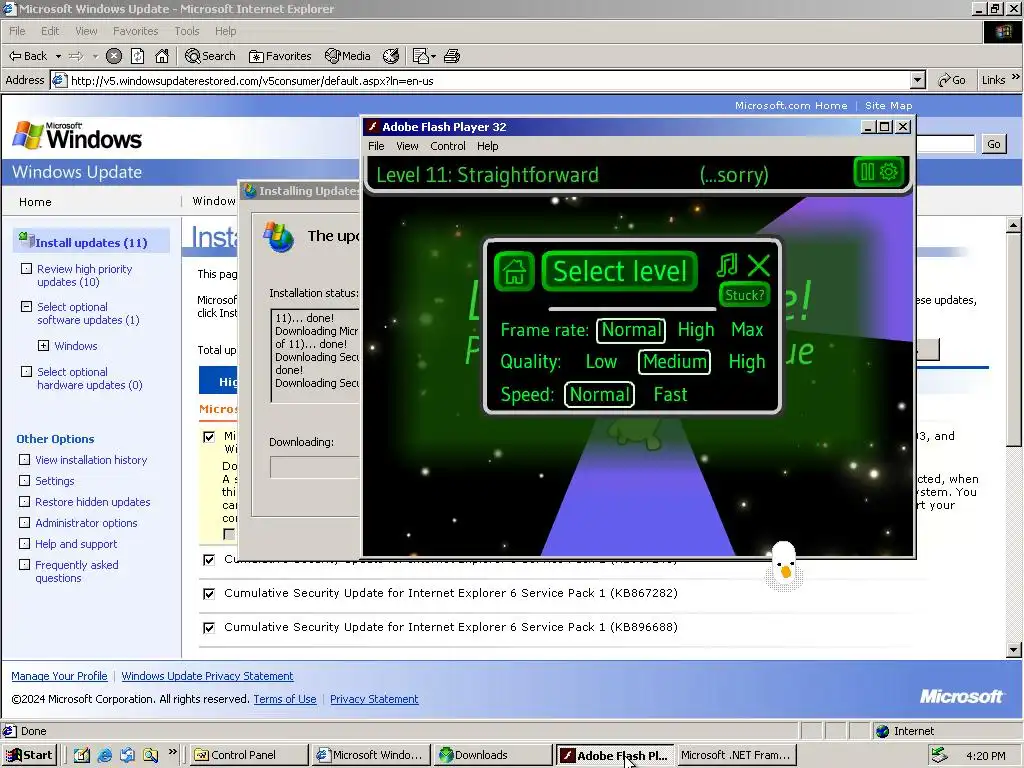Viewport: 1024px width, 768px height.
Task: Open the IE File menu
Action: 17,31
